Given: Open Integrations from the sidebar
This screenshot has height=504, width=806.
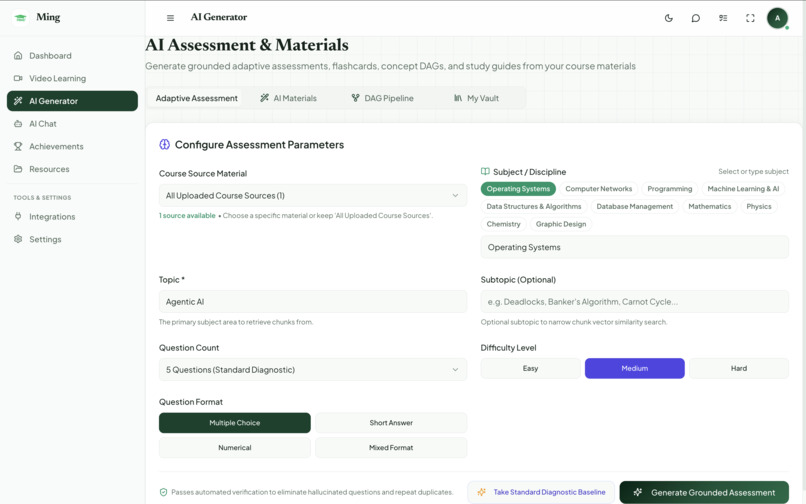Looking at the screenshot, I should [72, 217].
